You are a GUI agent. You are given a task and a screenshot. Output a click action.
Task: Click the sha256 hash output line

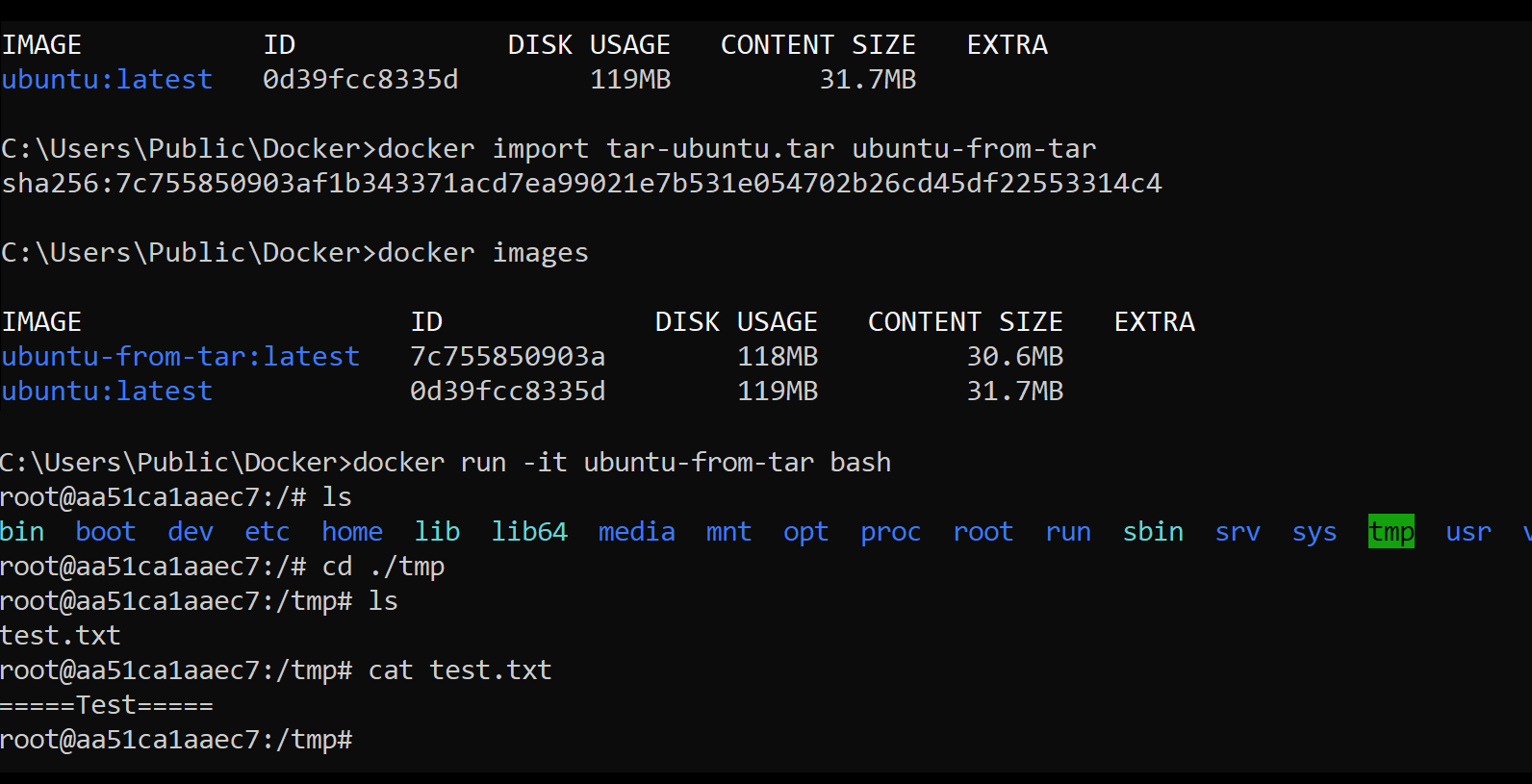[x=581, y=184]
